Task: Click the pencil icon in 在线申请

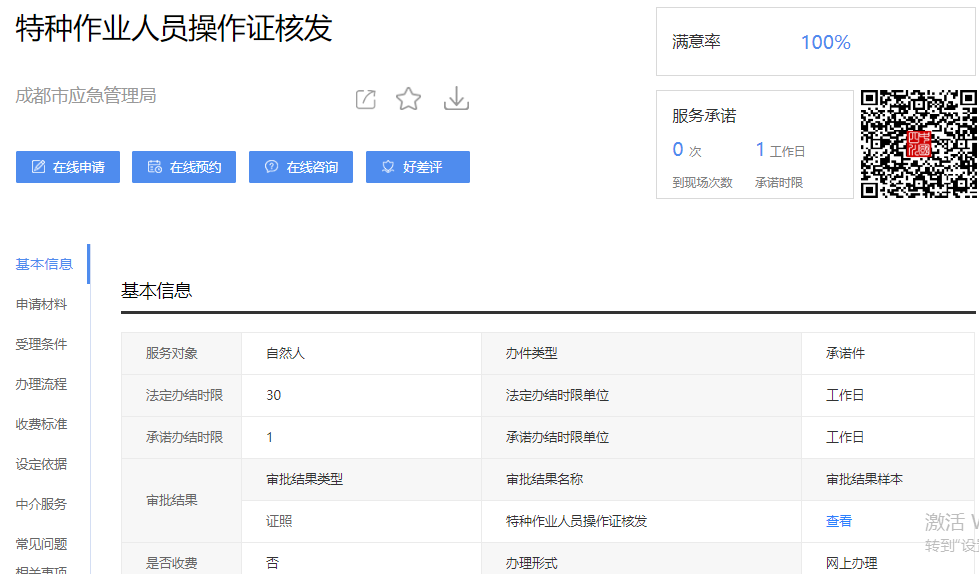Action: [x=39, y=167]
